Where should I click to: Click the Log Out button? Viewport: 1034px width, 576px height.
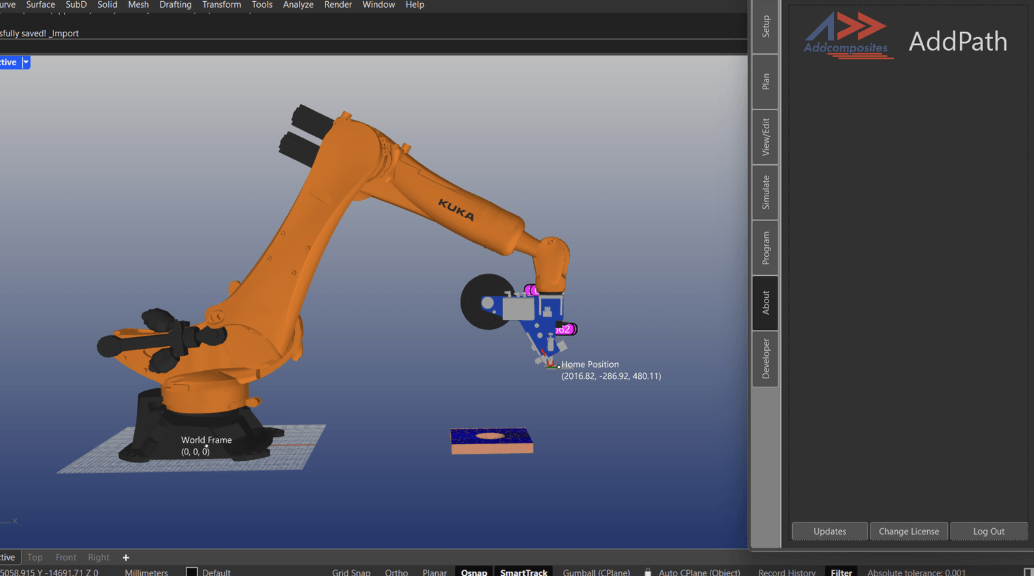click(988, 531)
